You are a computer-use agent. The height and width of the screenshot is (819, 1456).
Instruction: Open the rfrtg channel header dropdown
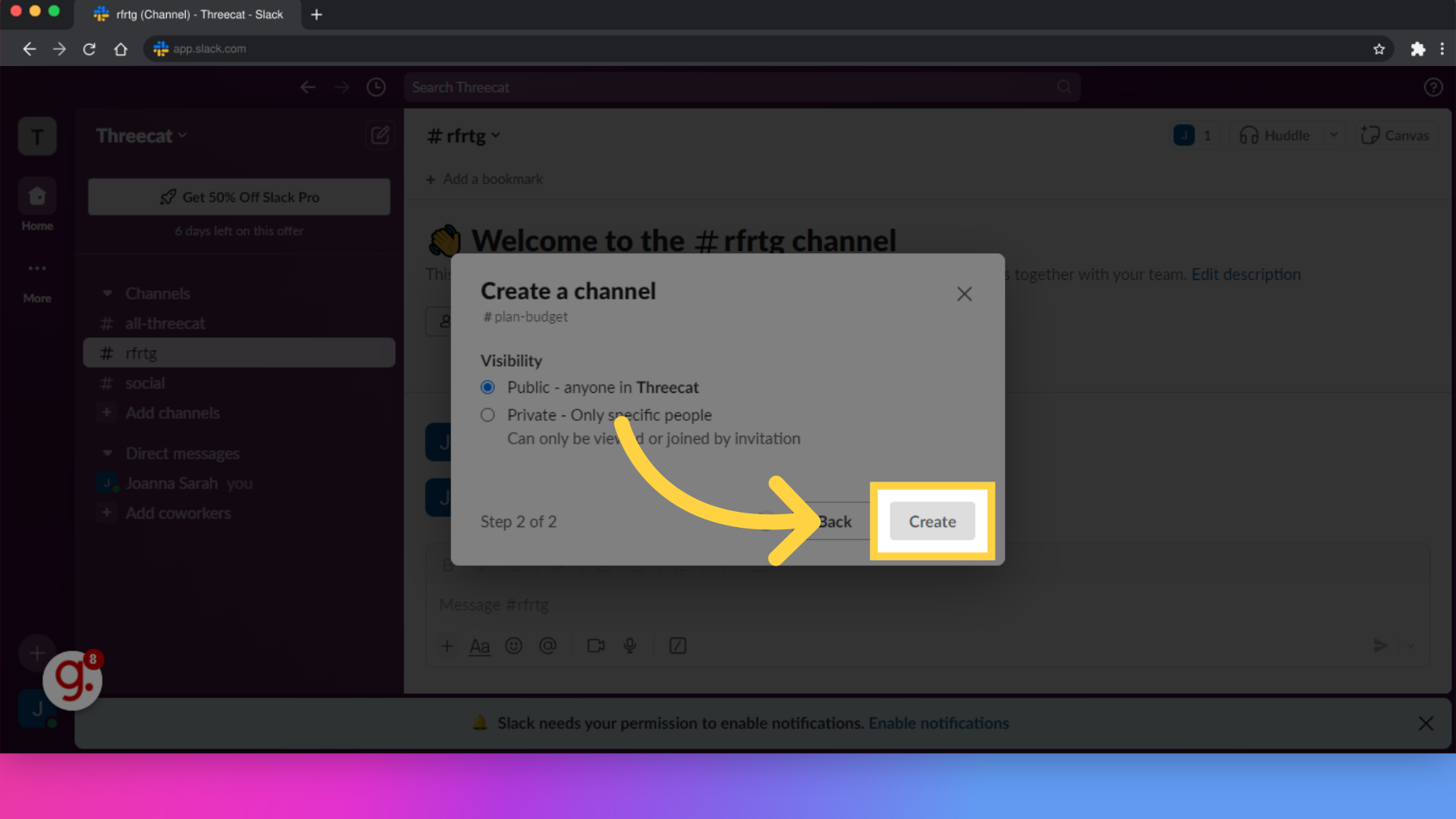click(x=463, y=136)
